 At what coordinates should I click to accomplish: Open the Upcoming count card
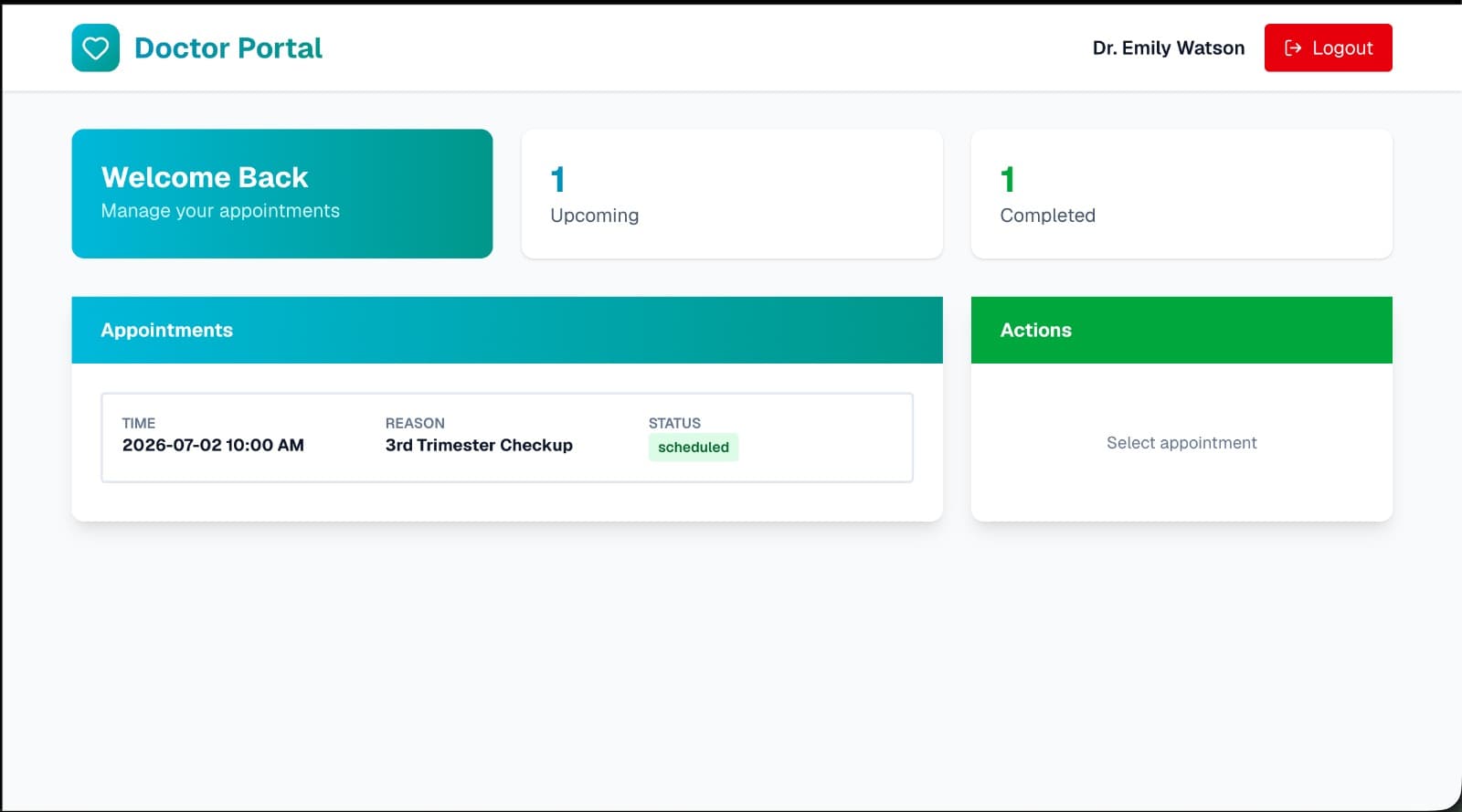pos(732,194)
